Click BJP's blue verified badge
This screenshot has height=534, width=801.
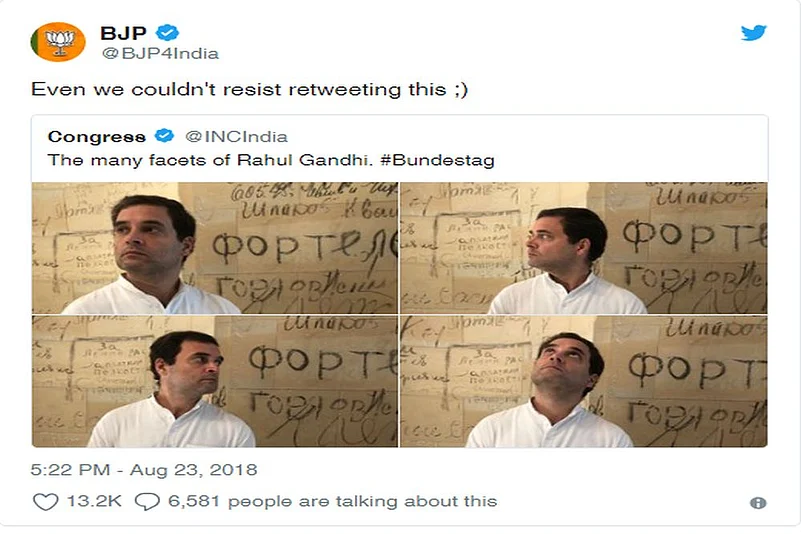167,33
